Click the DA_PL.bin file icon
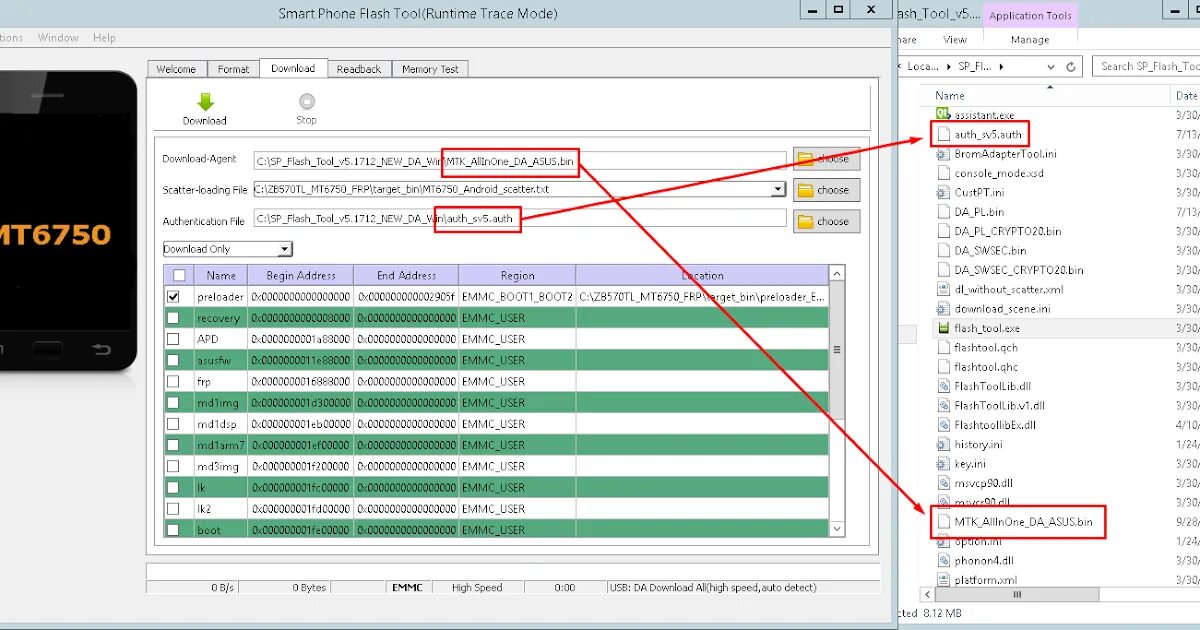 click(x=943, y=212)
